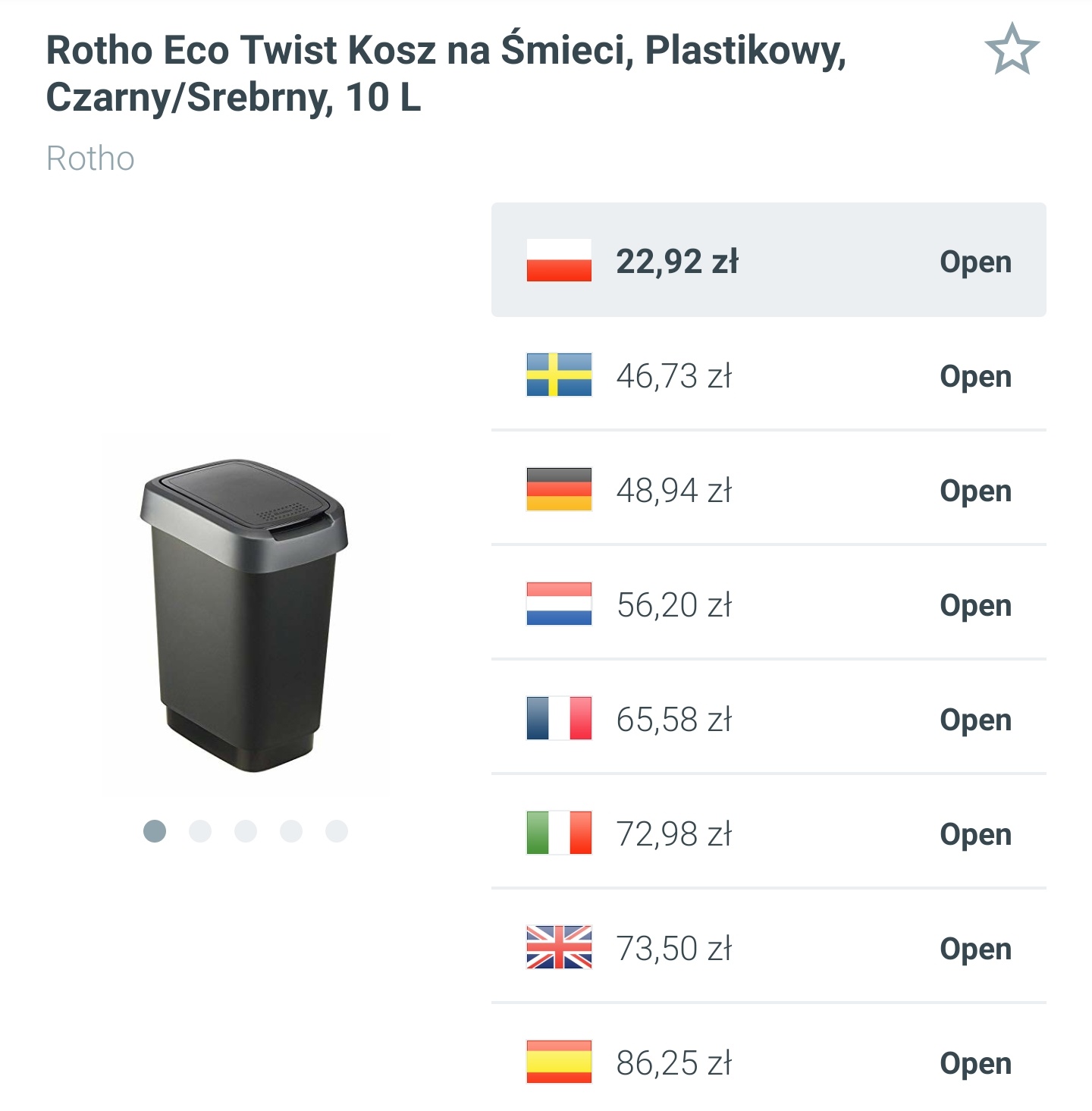Viewport: 1092px width, 1111px height.
Task: Select the Polish flag icon
Action: 557,262
